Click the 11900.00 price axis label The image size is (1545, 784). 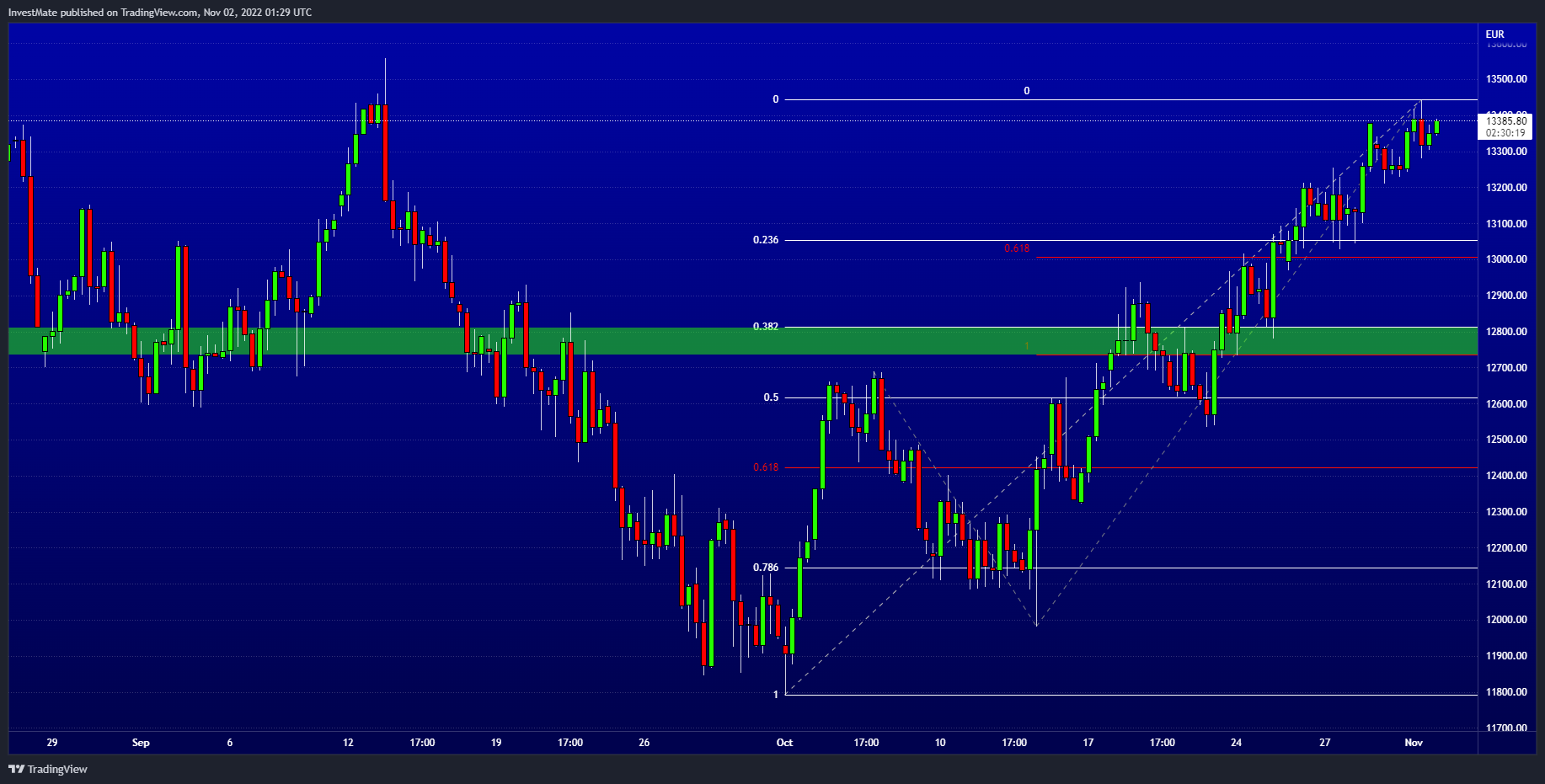point(1506,656)
